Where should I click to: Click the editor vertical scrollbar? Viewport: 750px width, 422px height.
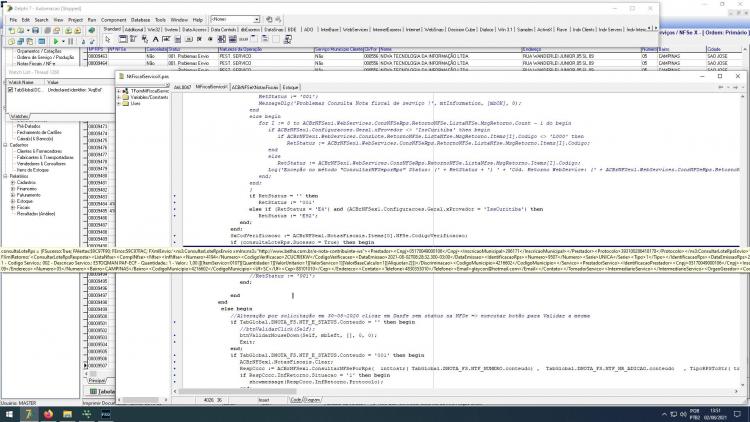click(x=743, y=239)
